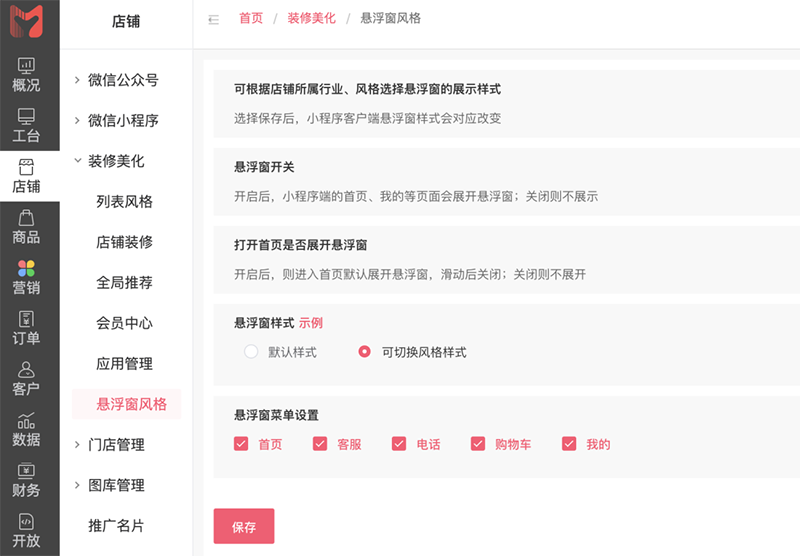Uncheck the 客服 menu checkbox
This screenshot has height=556, width=800.
tap(320, 444)
